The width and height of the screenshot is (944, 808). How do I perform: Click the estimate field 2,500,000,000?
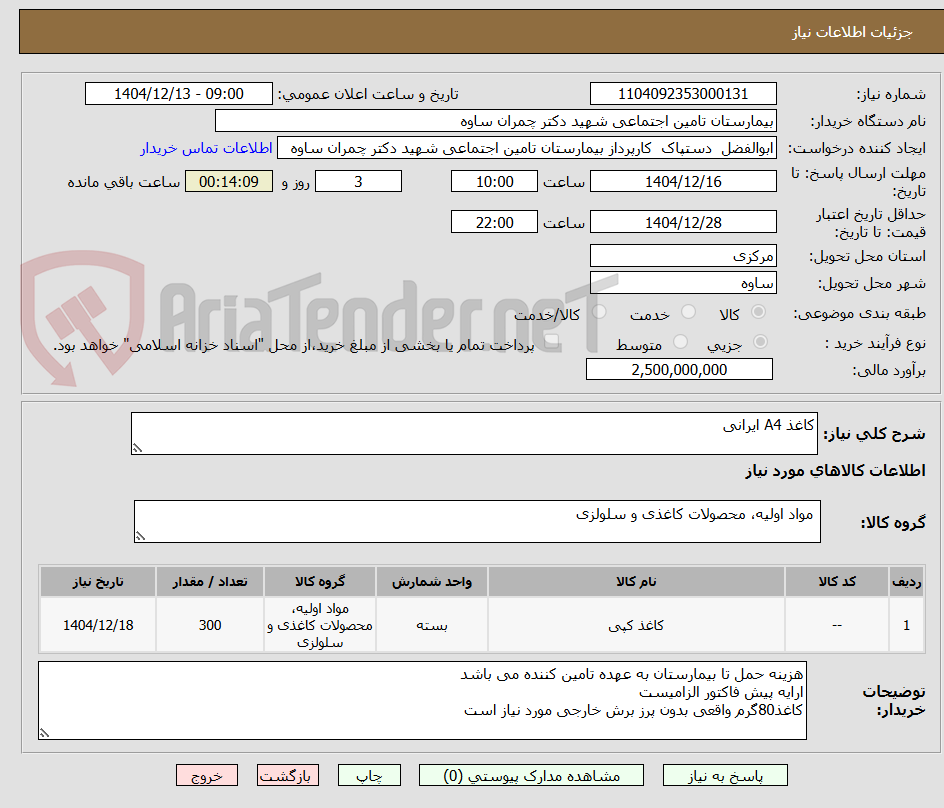[x=679, y=370]
